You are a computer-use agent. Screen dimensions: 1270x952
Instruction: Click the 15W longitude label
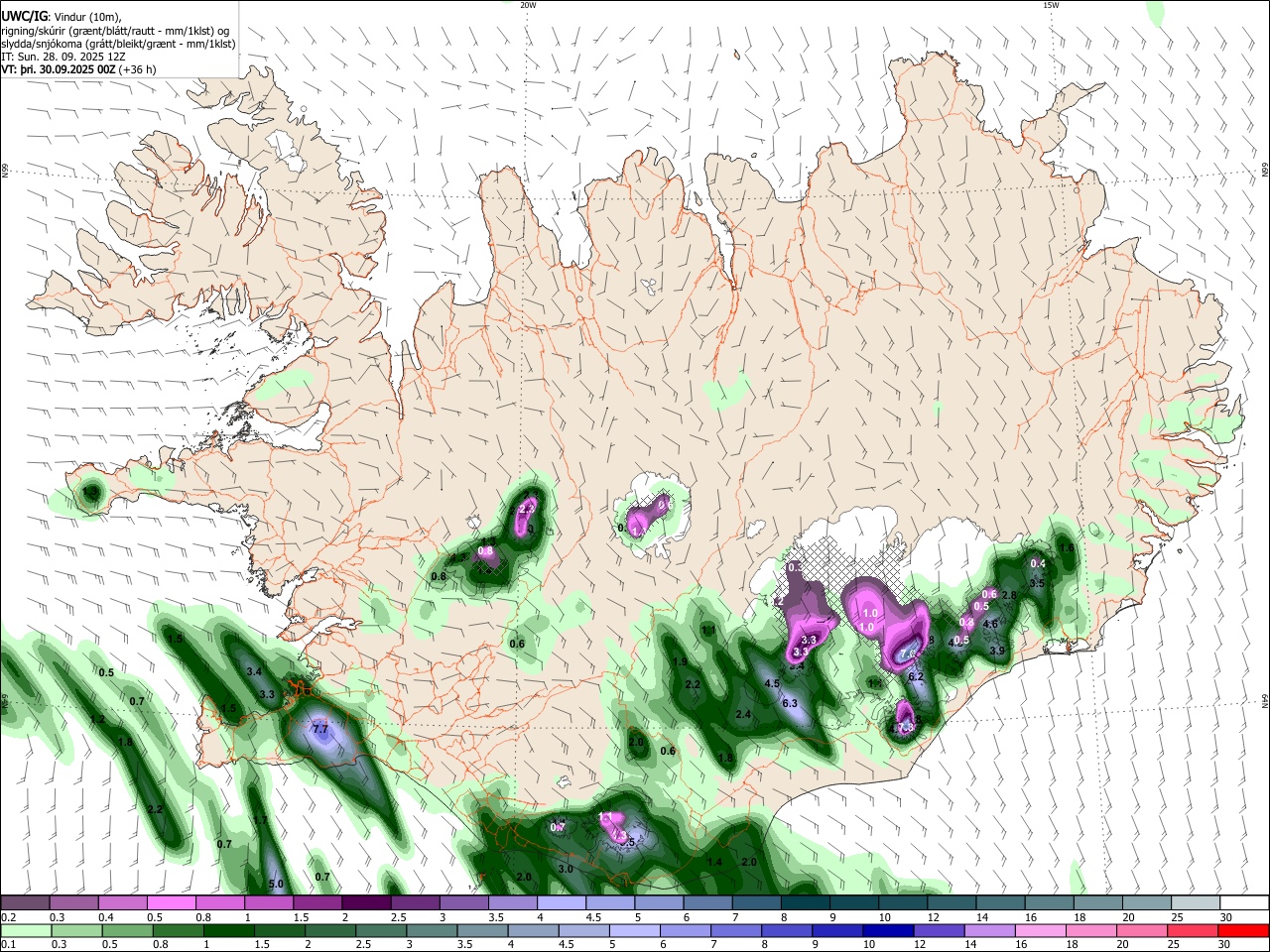tap(1051, 5)
